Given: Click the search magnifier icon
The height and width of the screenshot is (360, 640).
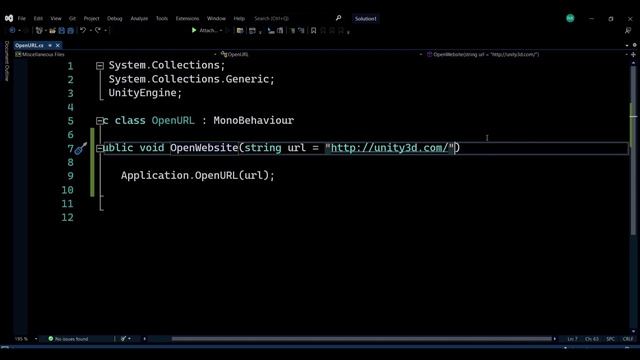Looking at the screenshot, I should coord(338,18).
